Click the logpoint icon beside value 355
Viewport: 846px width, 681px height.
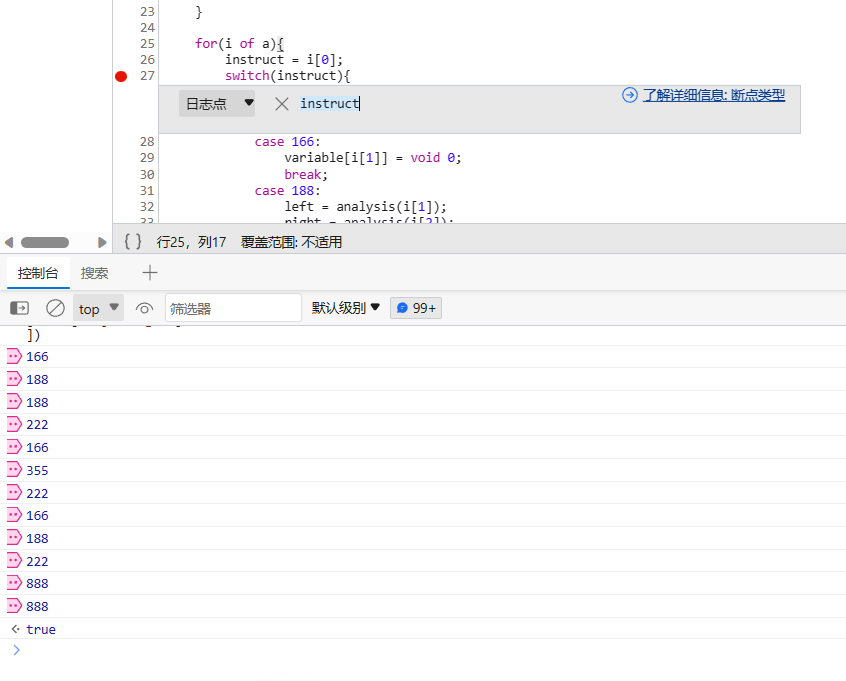pyautogui.click(x=14, y=470)
